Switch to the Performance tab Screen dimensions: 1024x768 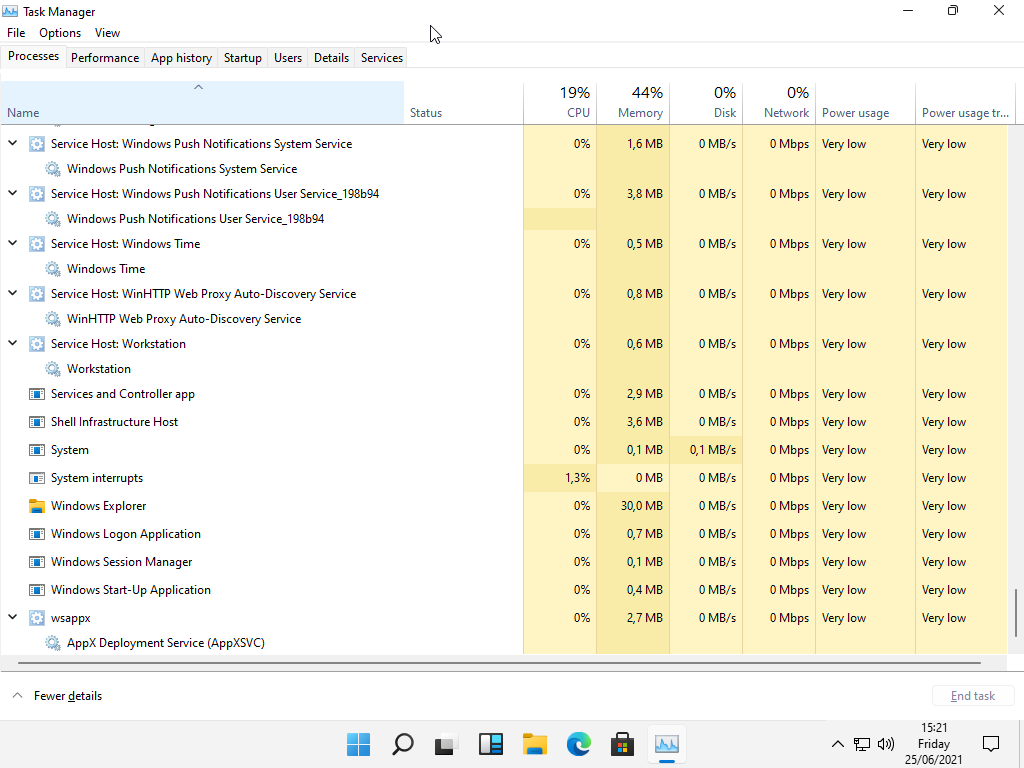105,58
